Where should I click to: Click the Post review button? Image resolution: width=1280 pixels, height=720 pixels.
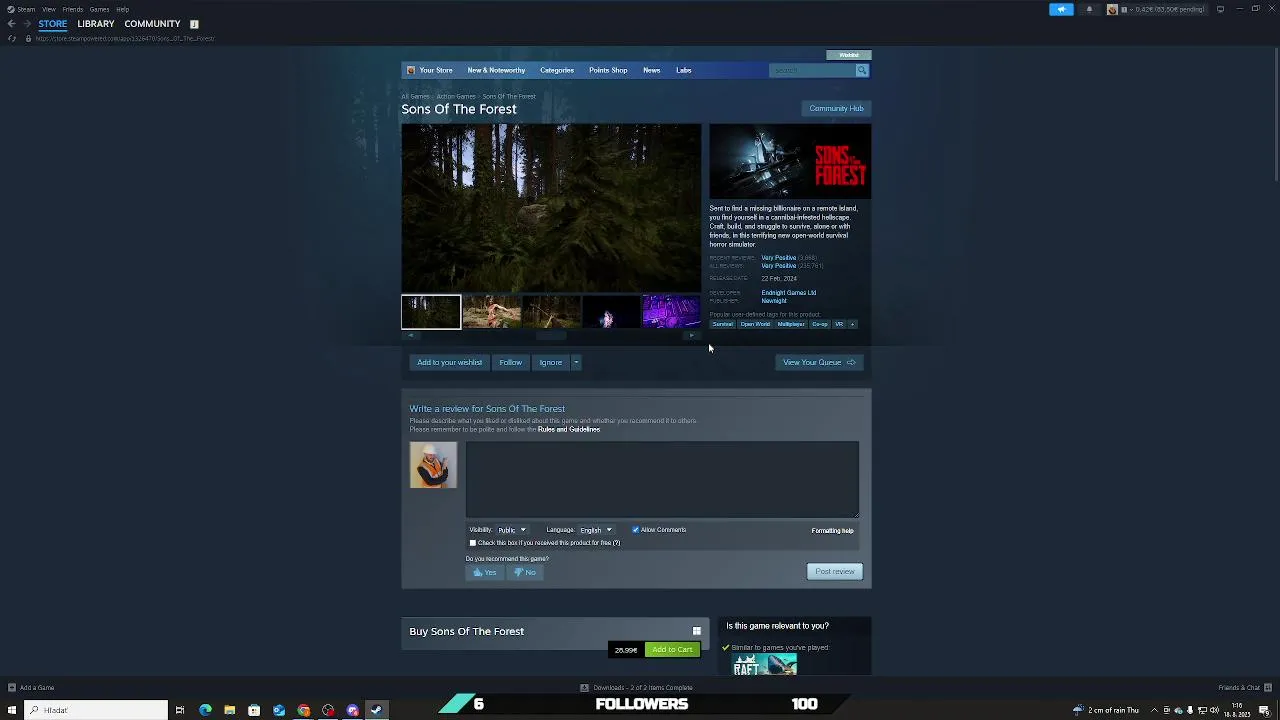[x=834, y=571]
